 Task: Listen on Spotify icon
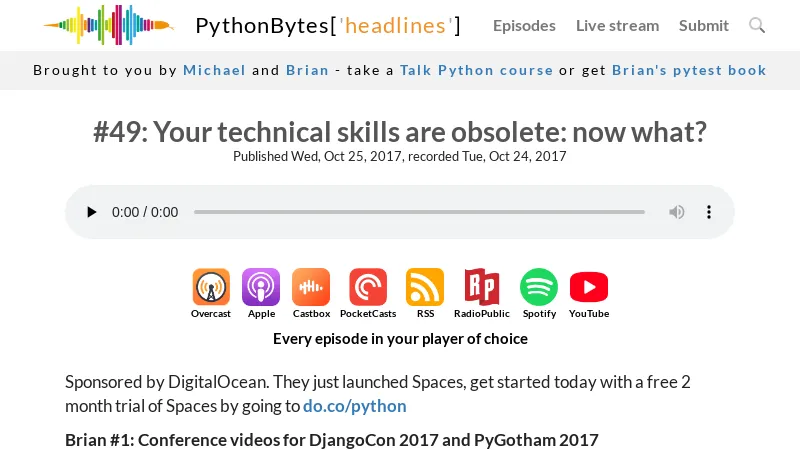coord(539,287)
